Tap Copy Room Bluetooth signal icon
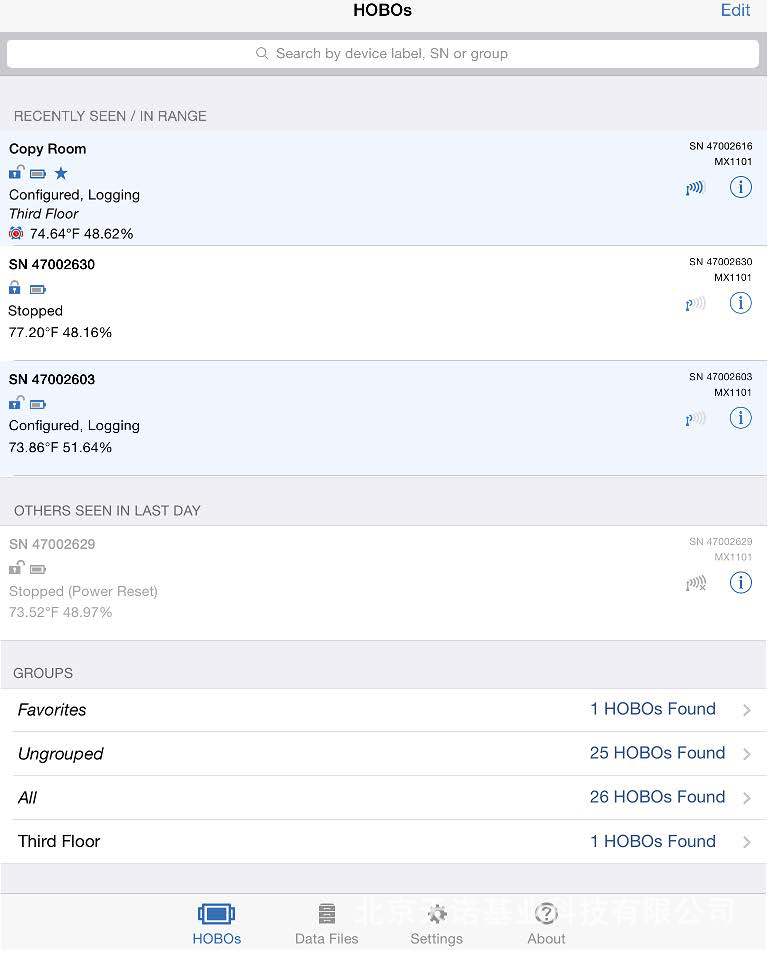This screenshot has width=769, height=954. click(695, 187)
